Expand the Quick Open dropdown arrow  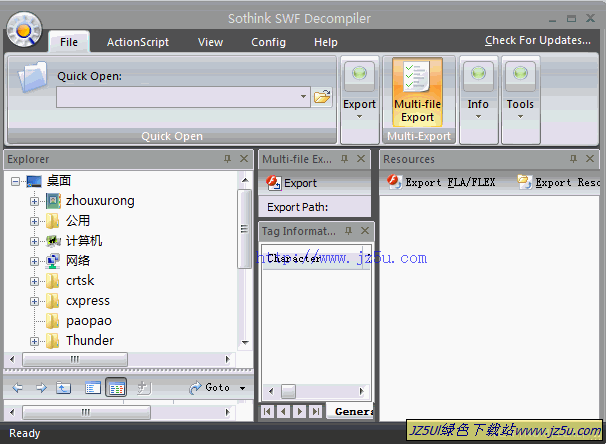pyautogui.click(x=304, y=97)
